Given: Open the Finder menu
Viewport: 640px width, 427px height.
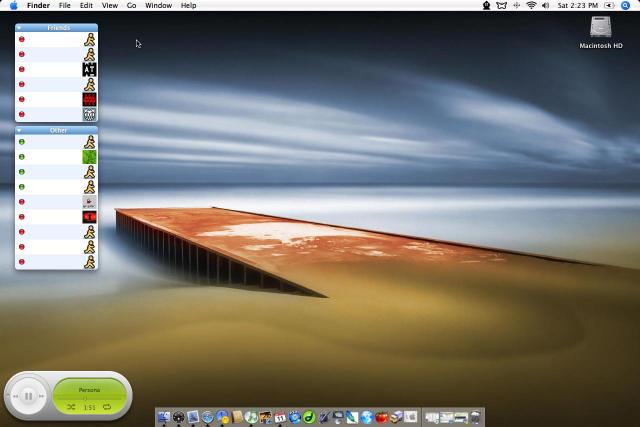Looking at the screenshot, I should point(38,5).
